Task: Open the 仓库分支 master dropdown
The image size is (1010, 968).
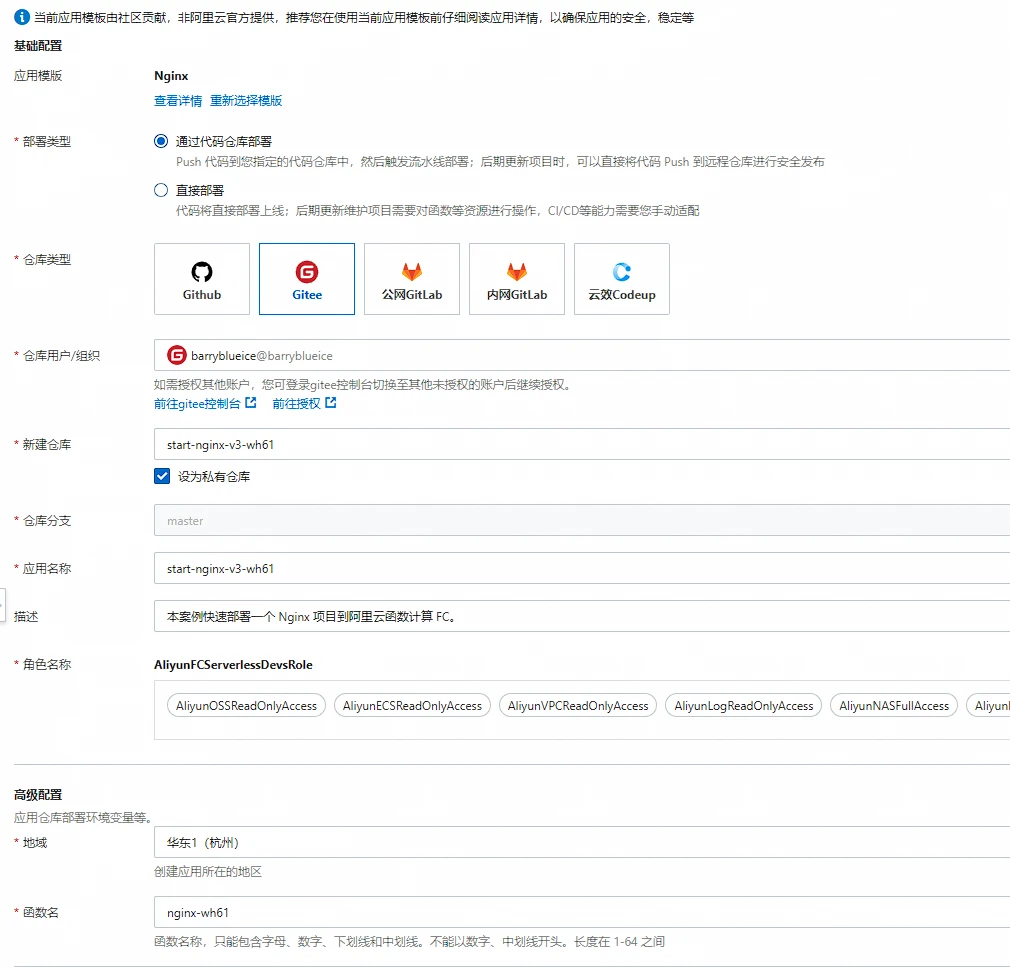Action: [x=582, y=520]
